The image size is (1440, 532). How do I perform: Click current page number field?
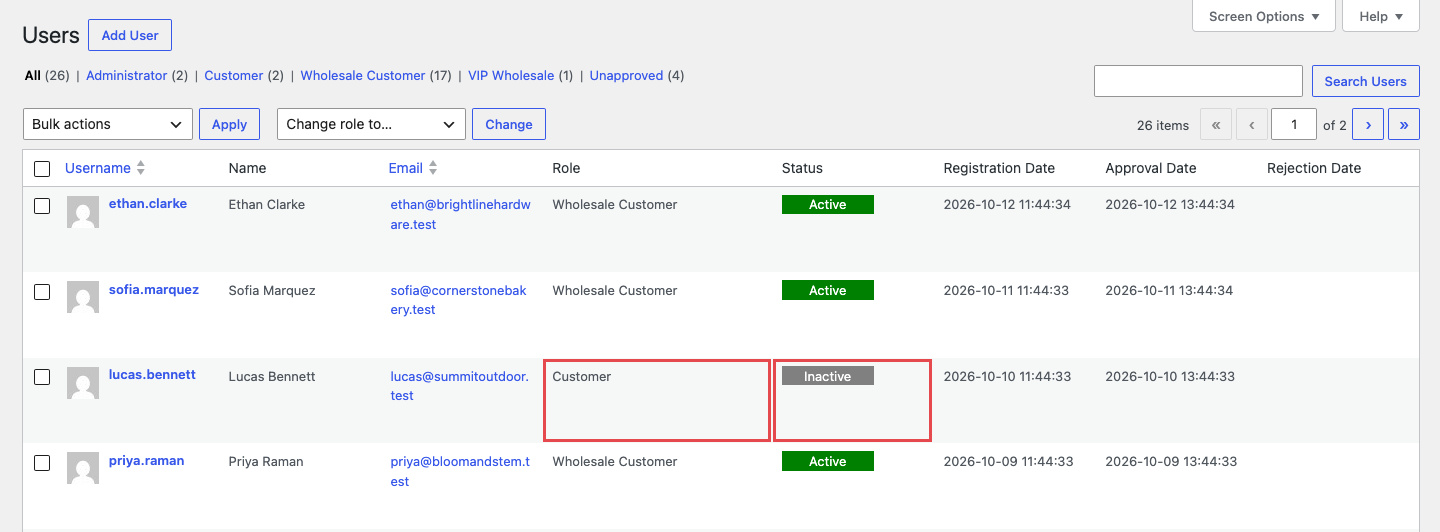pos(1294,125)
